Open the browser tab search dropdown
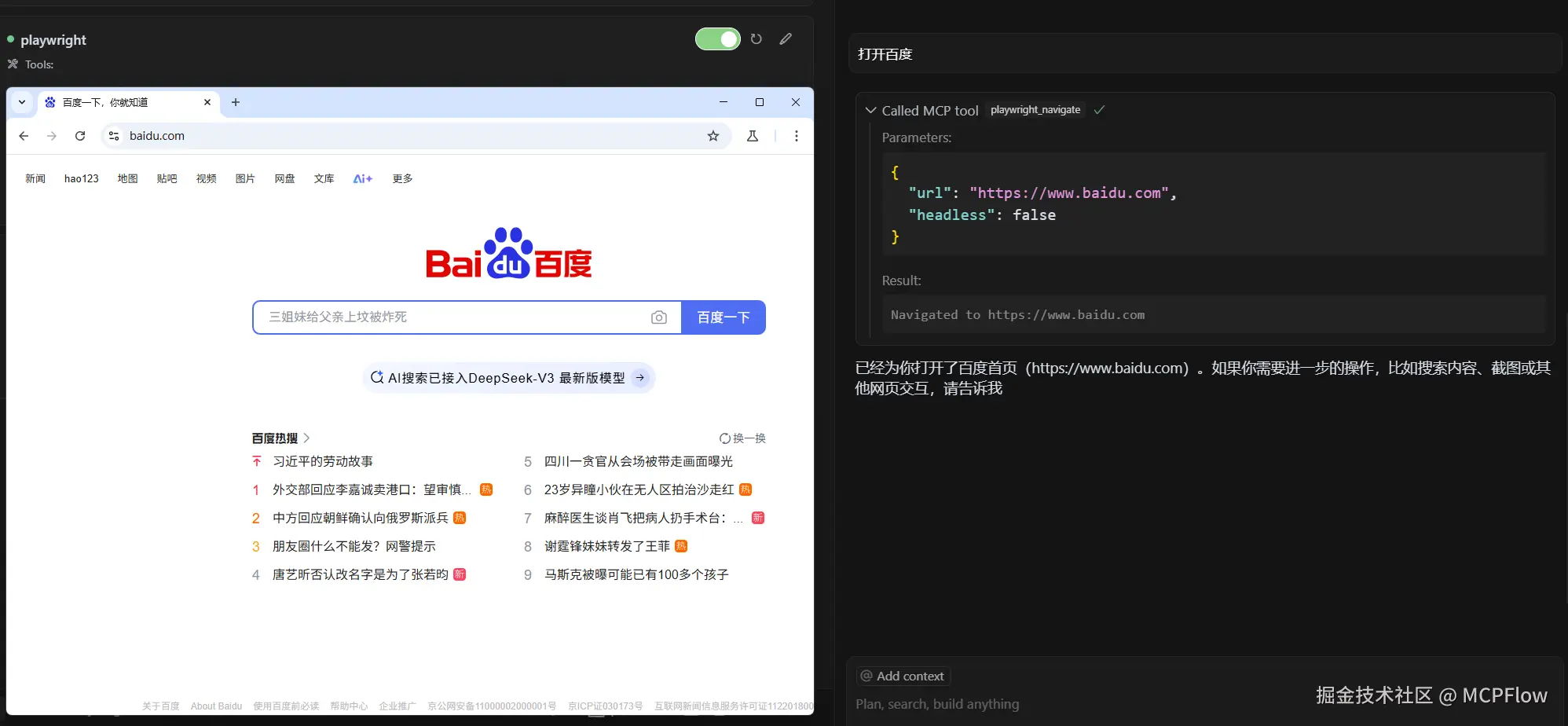The image size is (1568, 726). point(22,102)
